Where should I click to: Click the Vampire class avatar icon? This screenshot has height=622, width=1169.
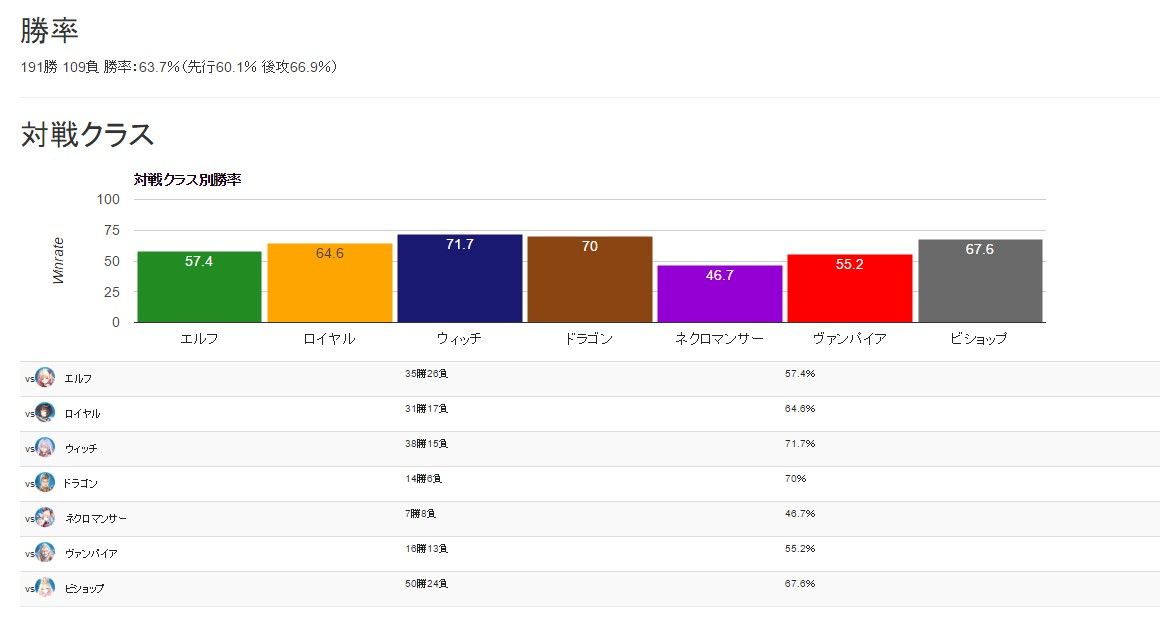[45, 553]
